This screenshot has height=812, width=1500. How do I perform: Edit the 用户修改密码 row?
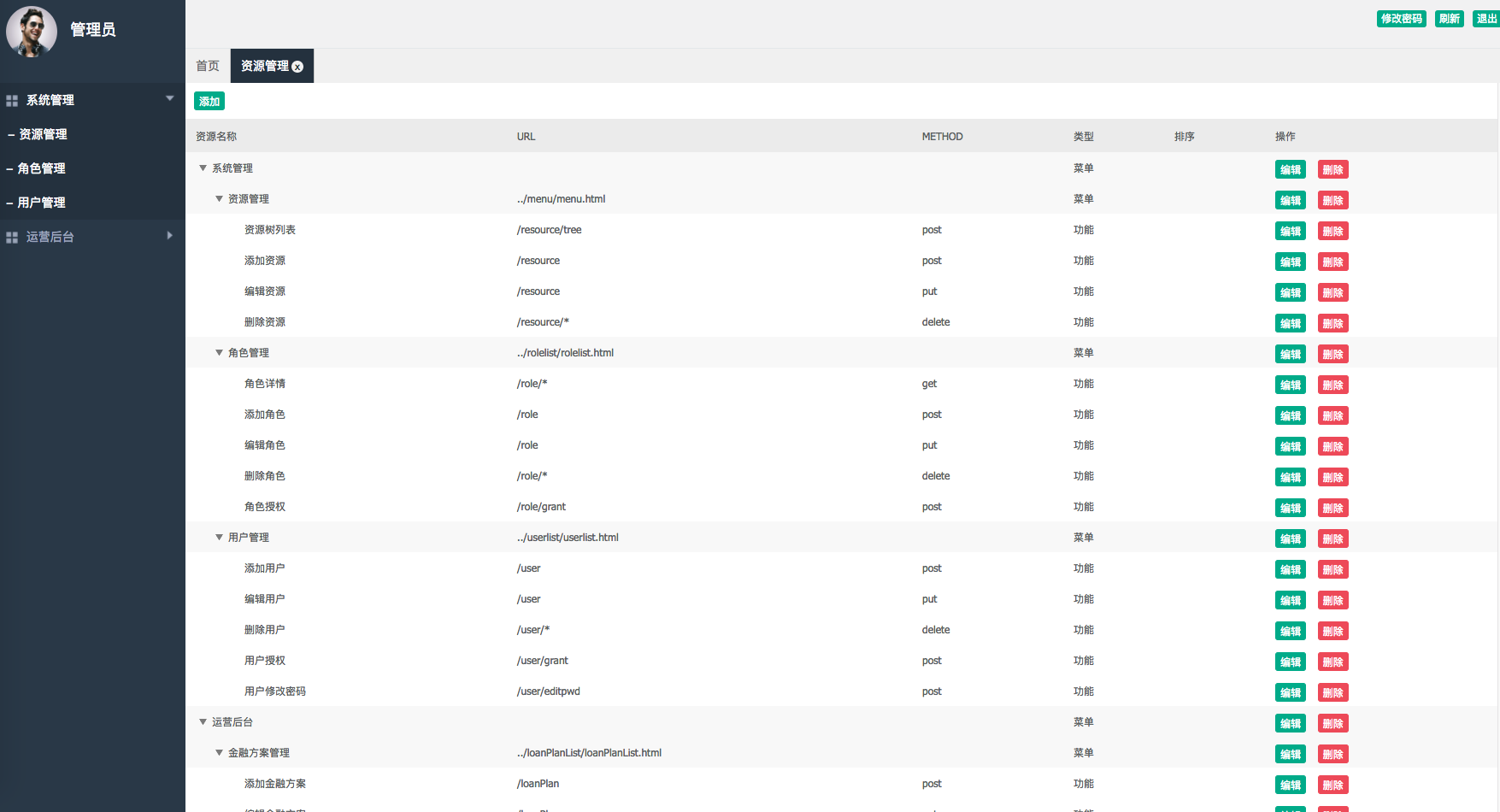click(1291, 692)
